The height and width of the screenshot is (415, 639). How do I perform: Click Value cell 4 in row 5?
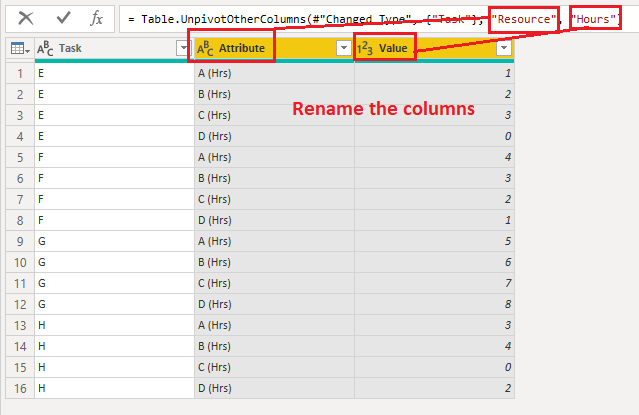click(x=434, y=157)
